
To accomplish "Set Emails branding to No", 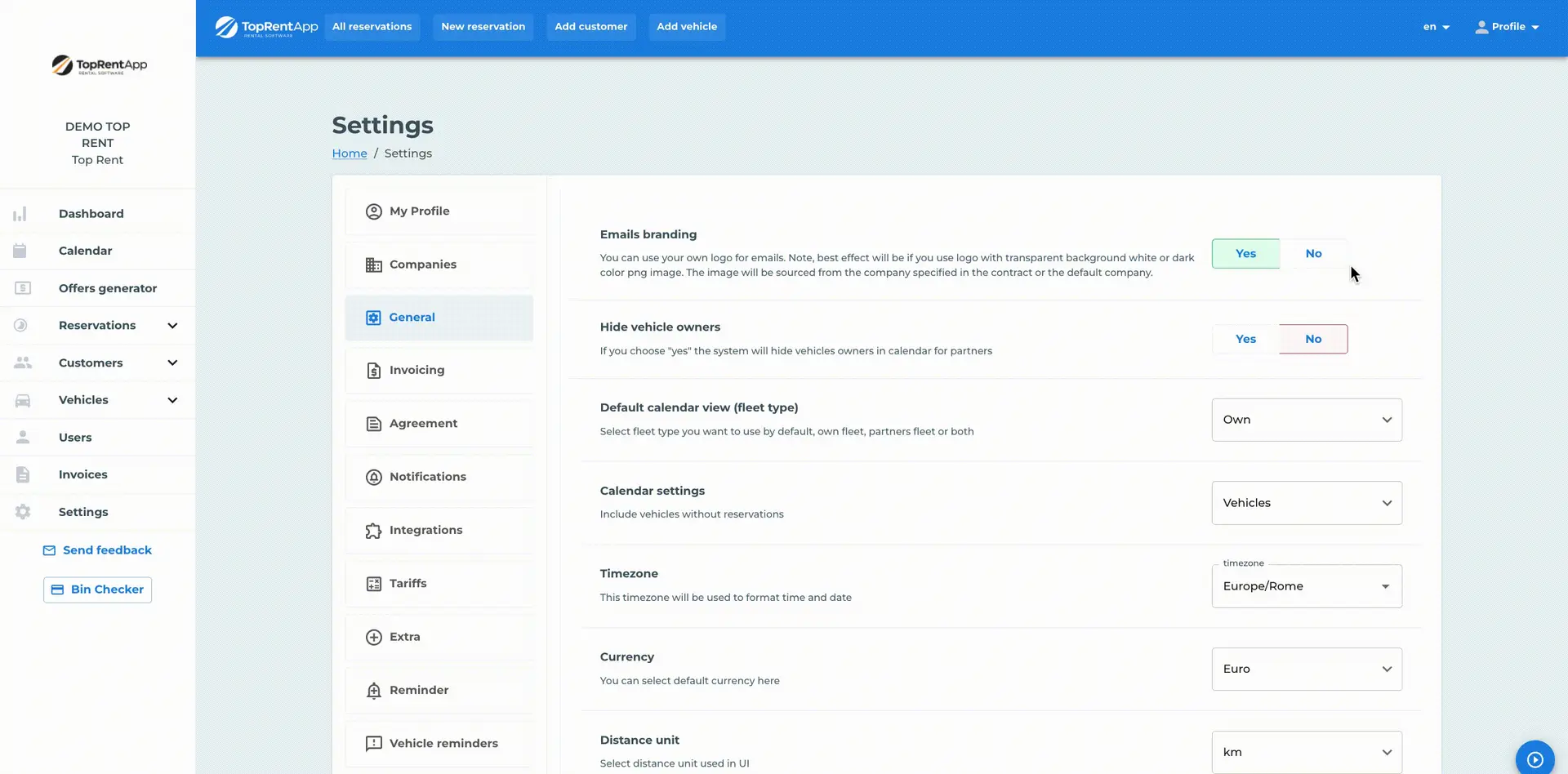I will click(1312, 254).
